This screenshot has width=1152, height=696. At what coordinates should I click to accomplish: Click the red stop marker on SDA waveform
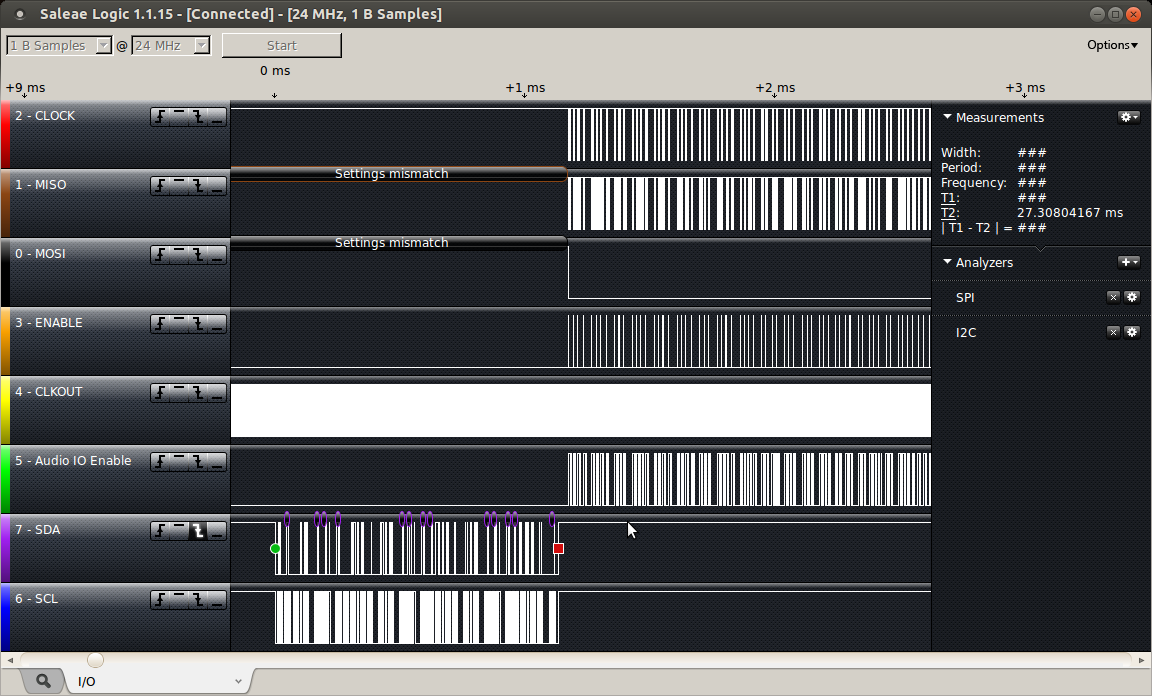tap(558, 548)
